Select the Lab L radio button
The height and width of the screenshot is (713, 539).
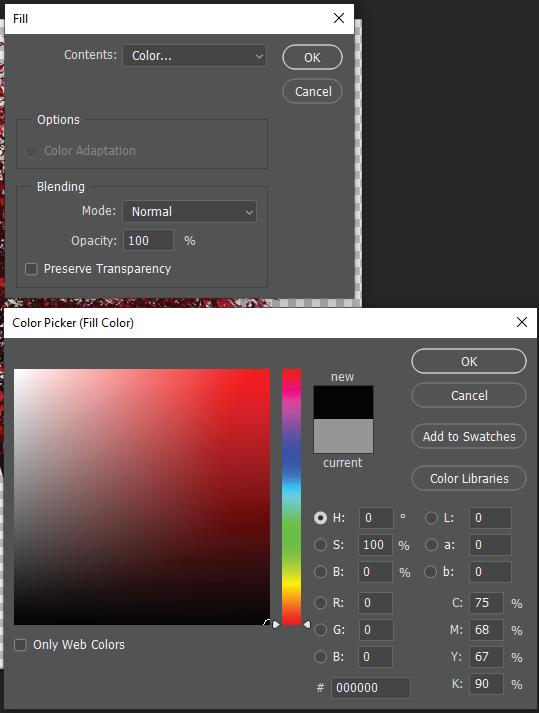[431, 517]
